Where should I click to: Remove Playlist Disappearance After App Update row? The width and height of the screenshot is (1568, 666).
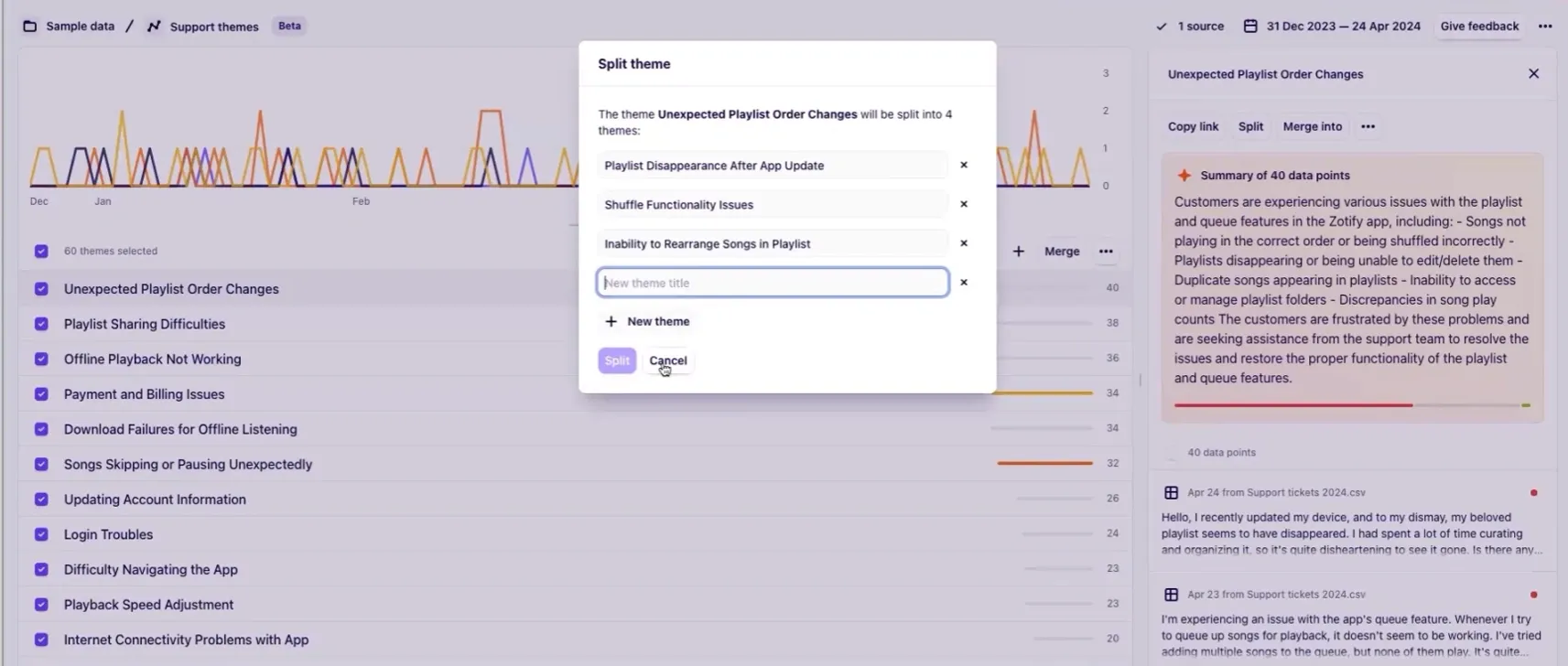(x=963, y=165)
